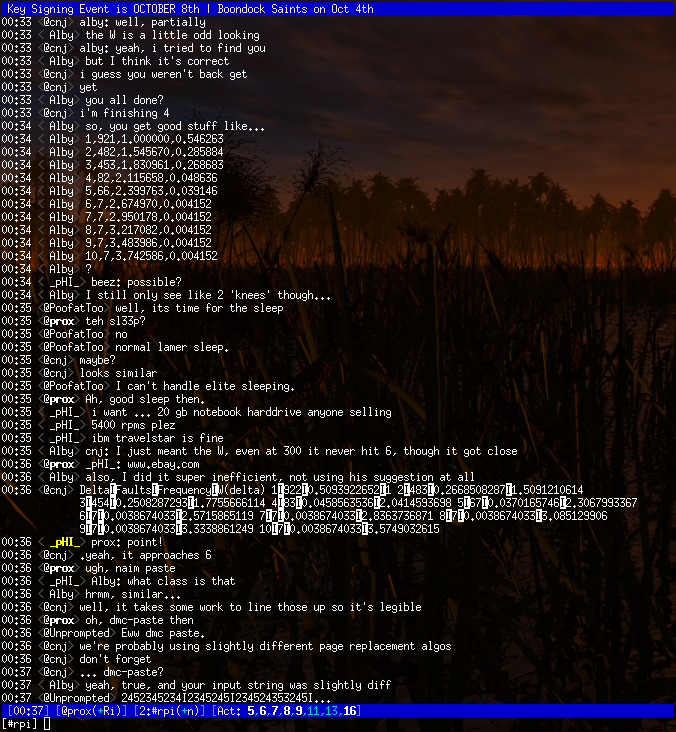Click data line '4,82,2.115658,0.048636'
Screen dimensions: 676x732
[x=151, y=178]
